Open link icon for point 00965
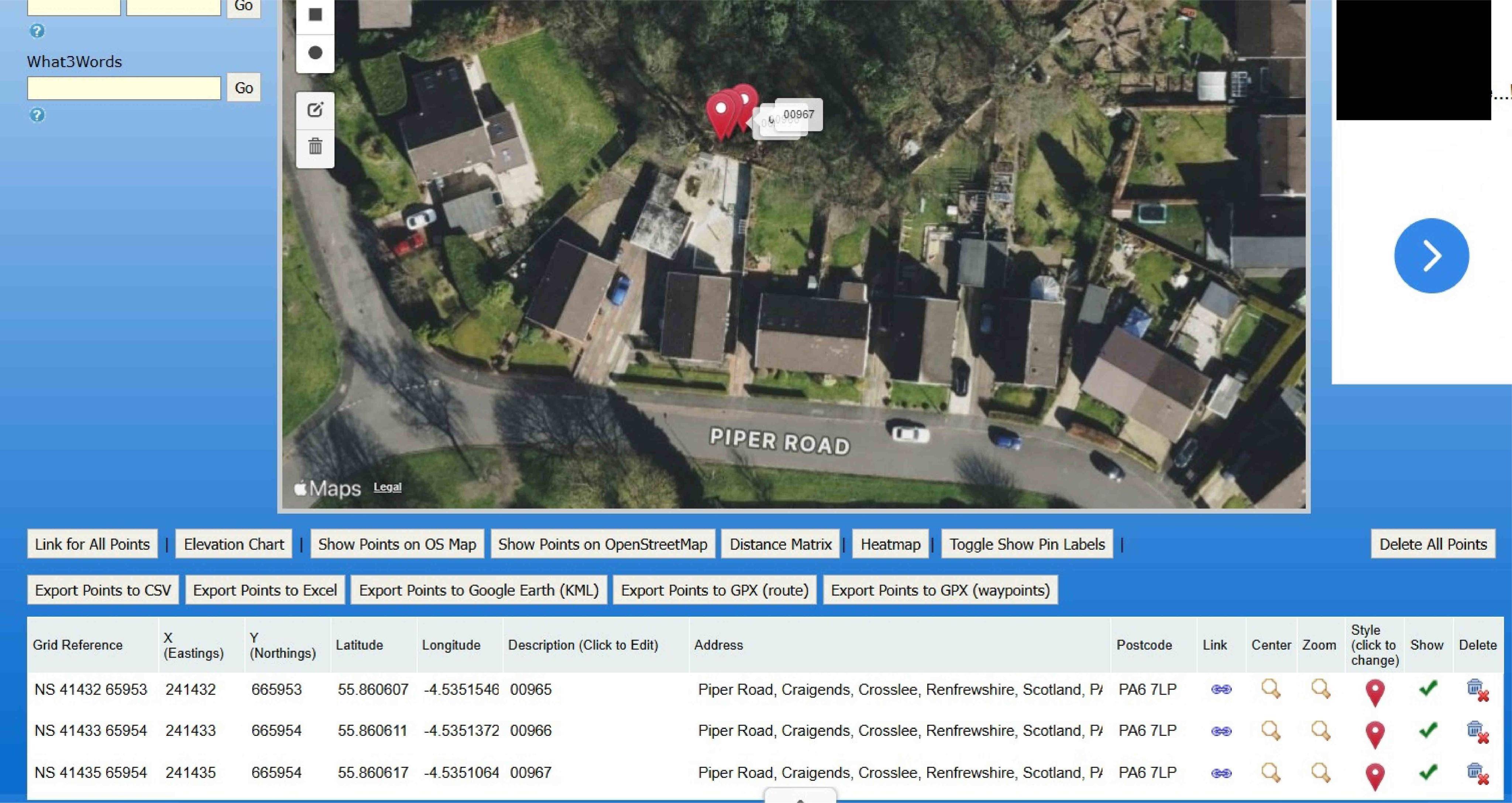The image size is (1512, 803). 1221,690
